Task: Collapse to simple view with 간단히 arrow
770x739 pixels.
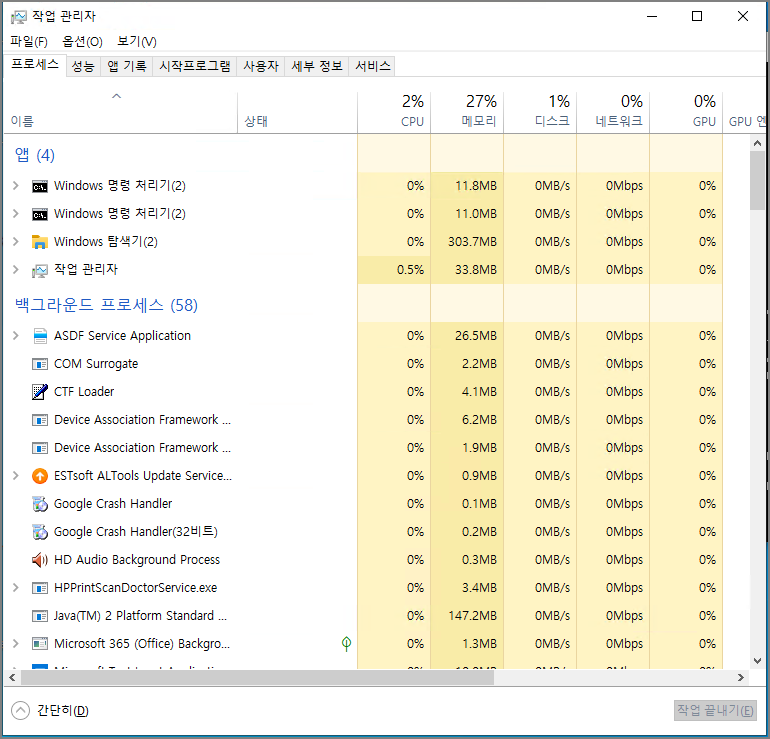Action: point(20,711)
